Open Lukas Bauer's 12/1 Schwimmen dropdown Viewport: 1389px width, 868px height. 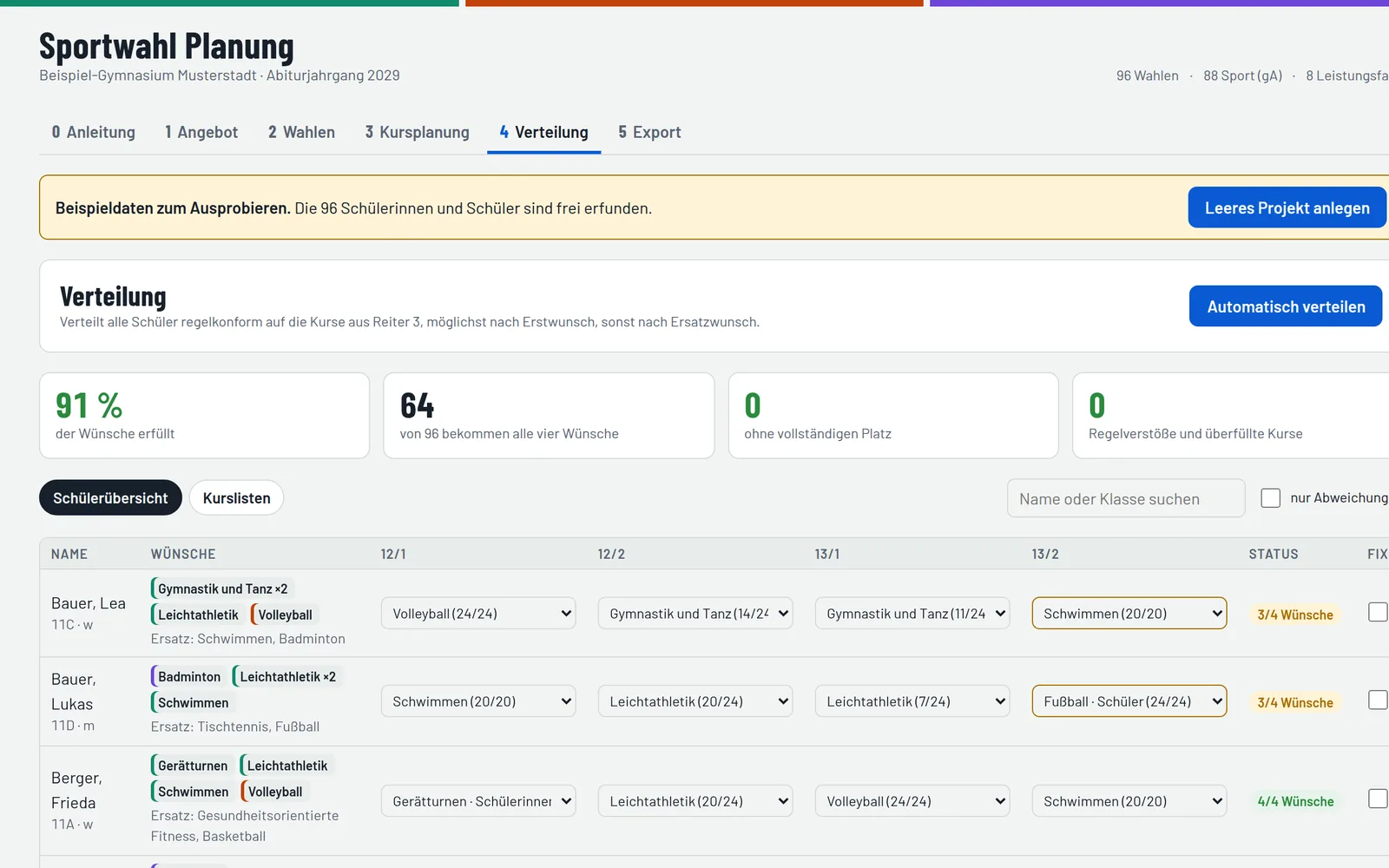(478, 701)
